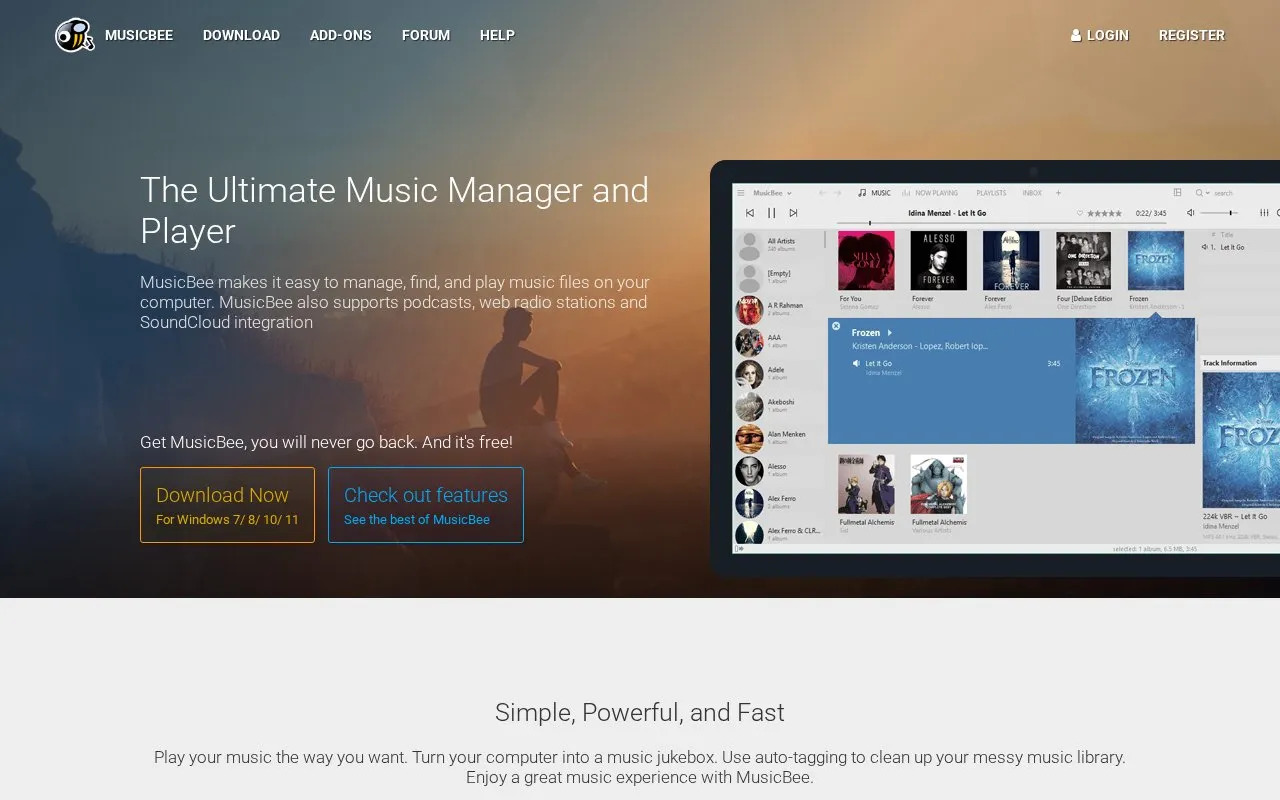Open the ADD-ONS menu item
1280x800 pixels.
point(341,35)
